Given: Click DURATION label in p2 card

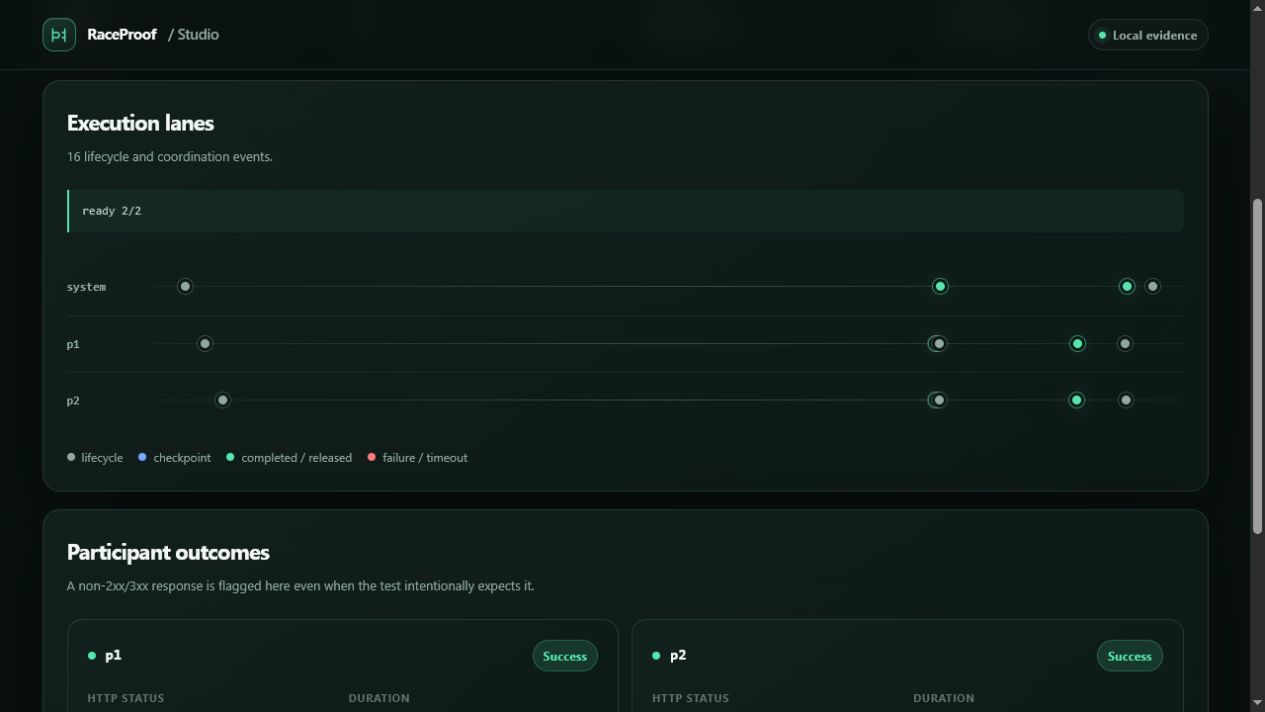Looking at the screenshot, I should pyautogui.click(x=944, y=698).
